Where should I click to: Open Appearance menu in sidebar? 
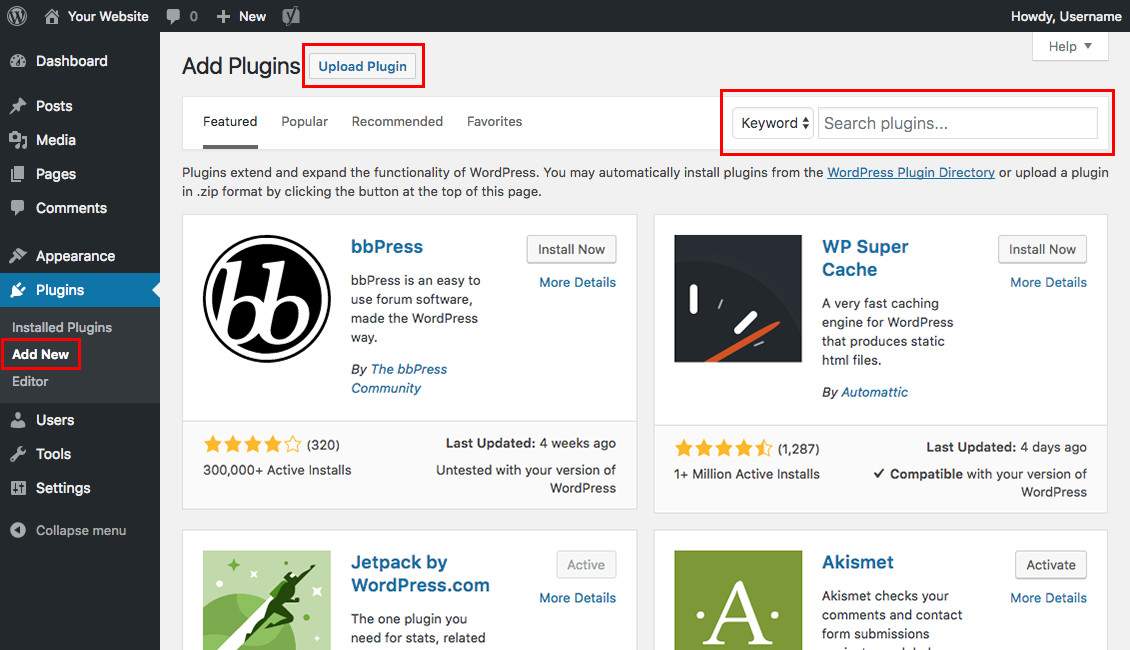tap(75, 256)
